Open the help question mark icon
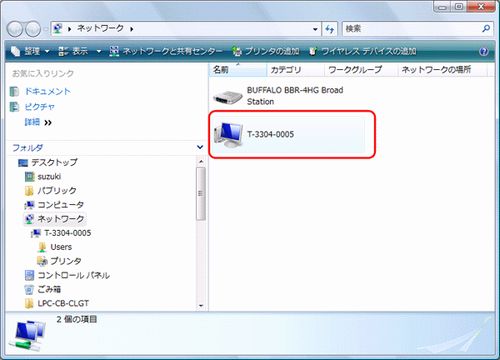The width and height of the screenshot is (500, 360). 484,52
